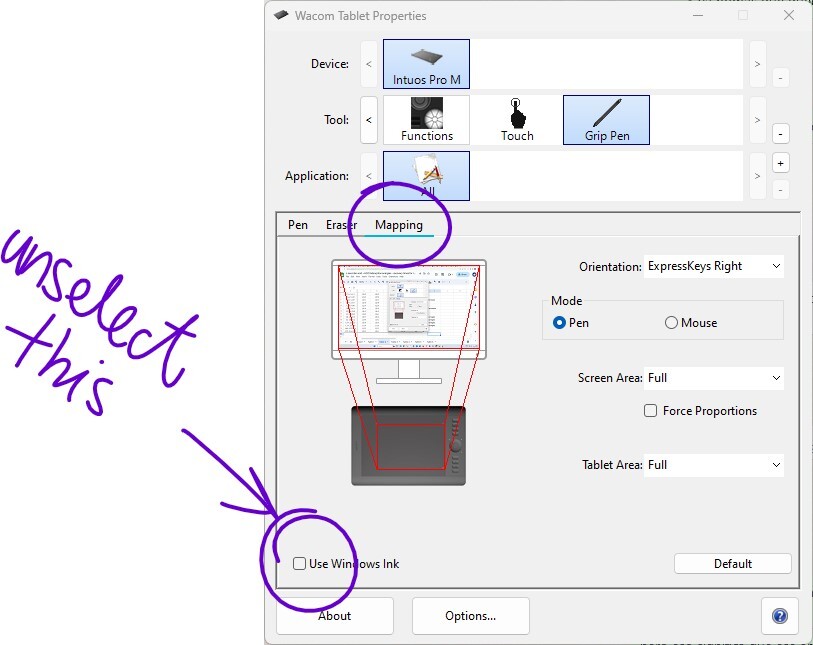Remove tool with minus button
Screen dimensions: 813x645
coord(780,134)
